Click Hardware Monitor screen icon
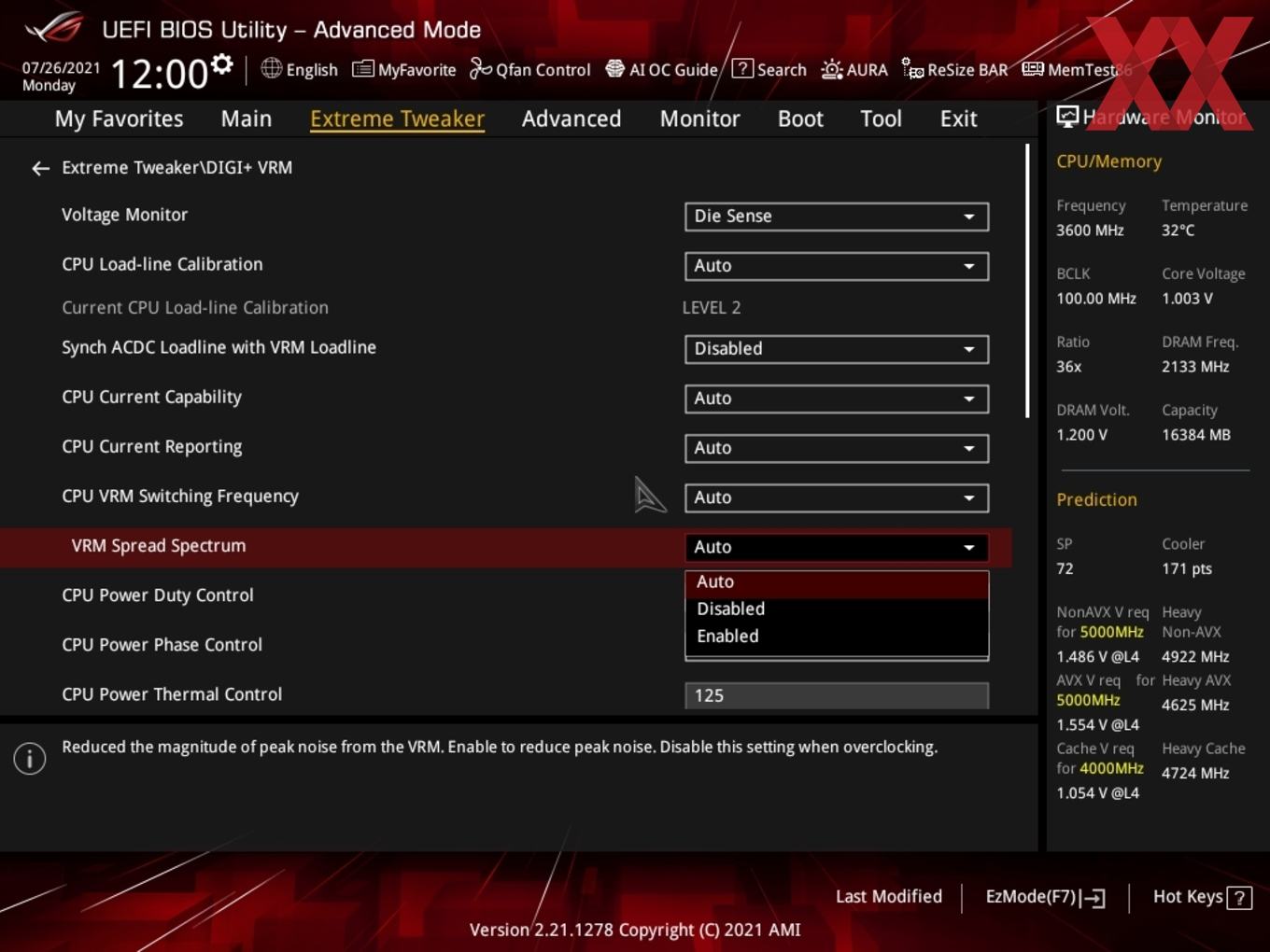 pos(1067,117)
